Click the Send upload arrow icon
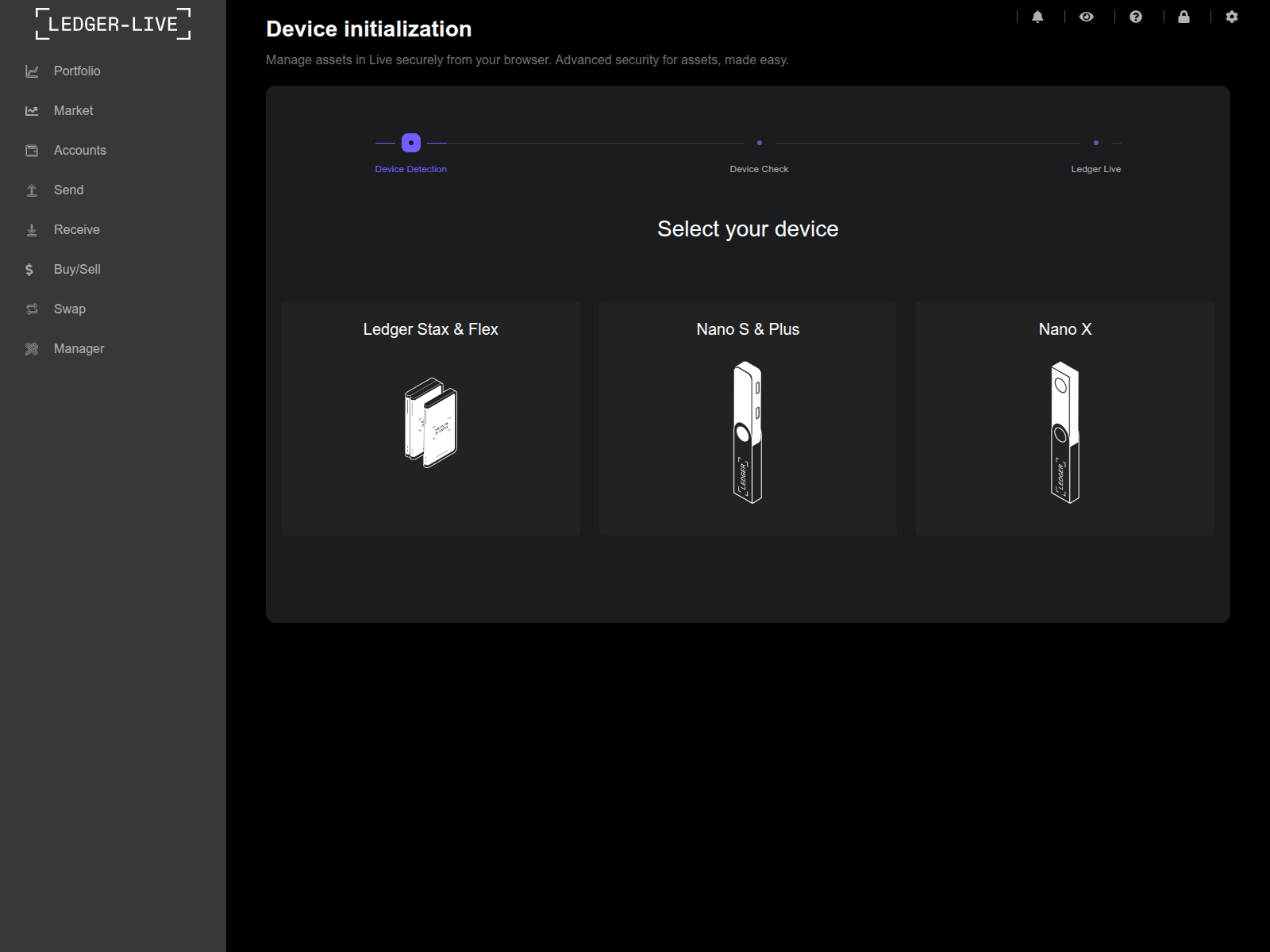The width and height of the screenshot is (1270, 952). (x=32, y=190)
